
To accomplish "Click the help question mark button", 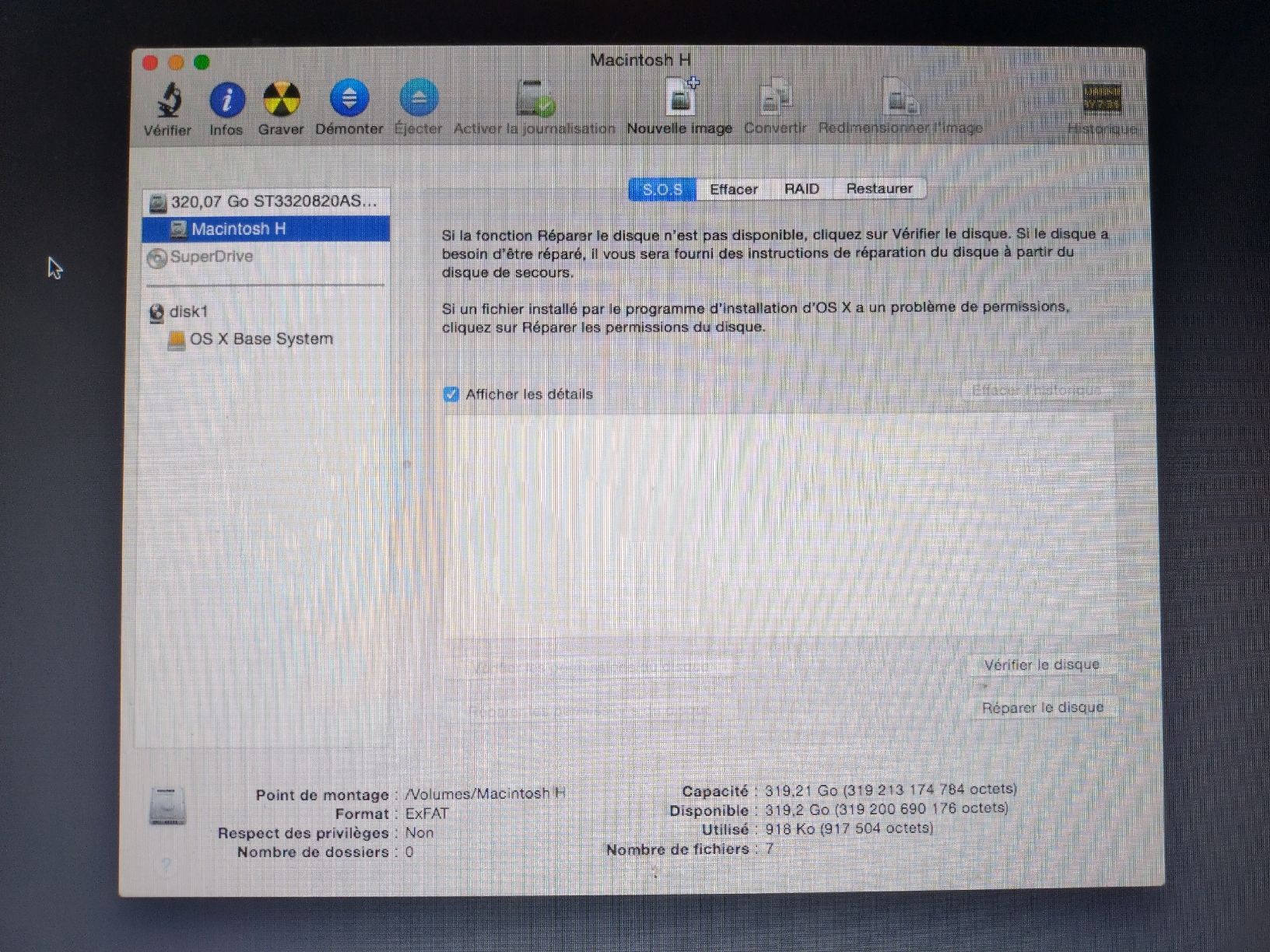I will (x=166, y=865).
